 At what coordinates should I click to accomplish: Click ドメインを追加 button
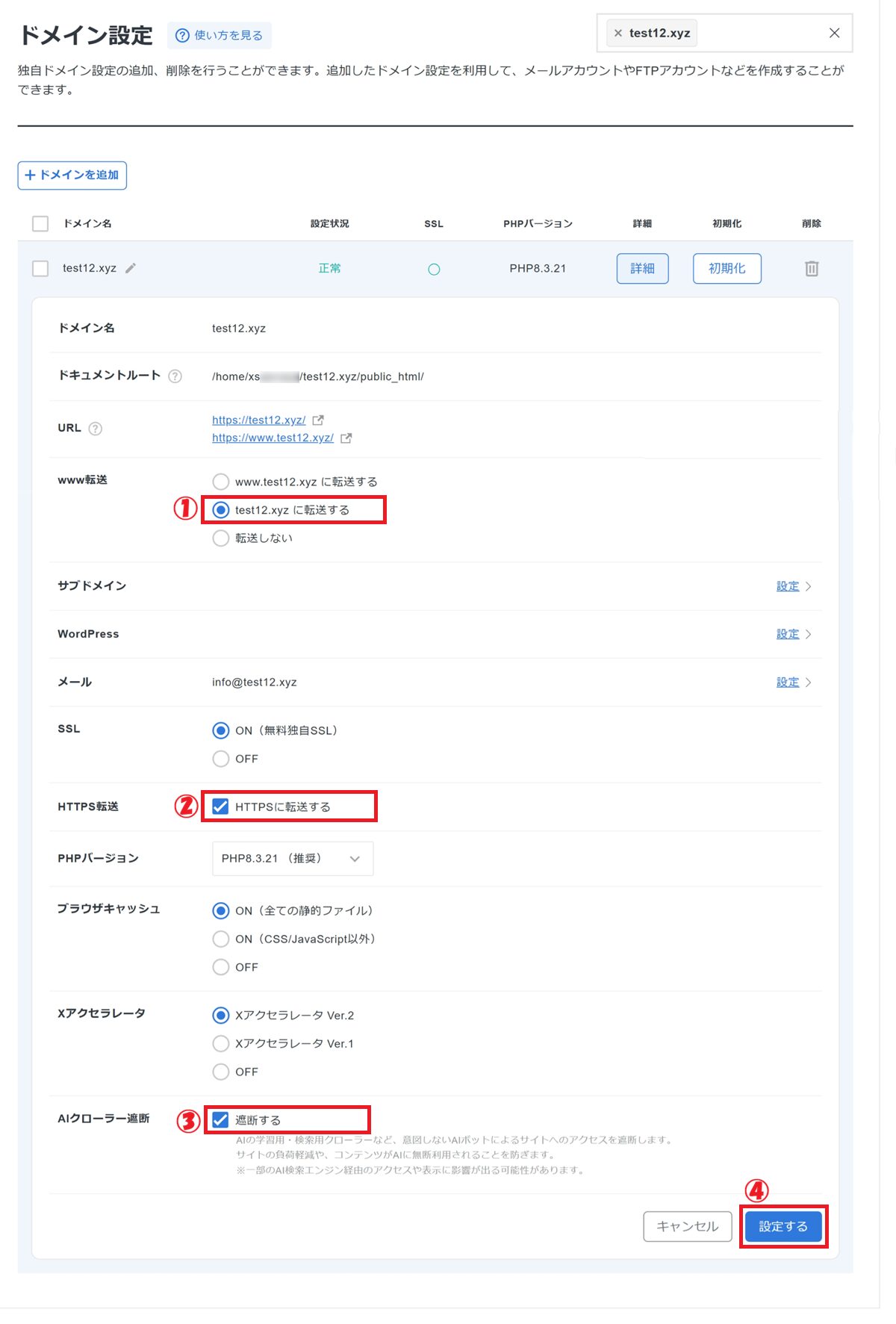coord(72,175)
